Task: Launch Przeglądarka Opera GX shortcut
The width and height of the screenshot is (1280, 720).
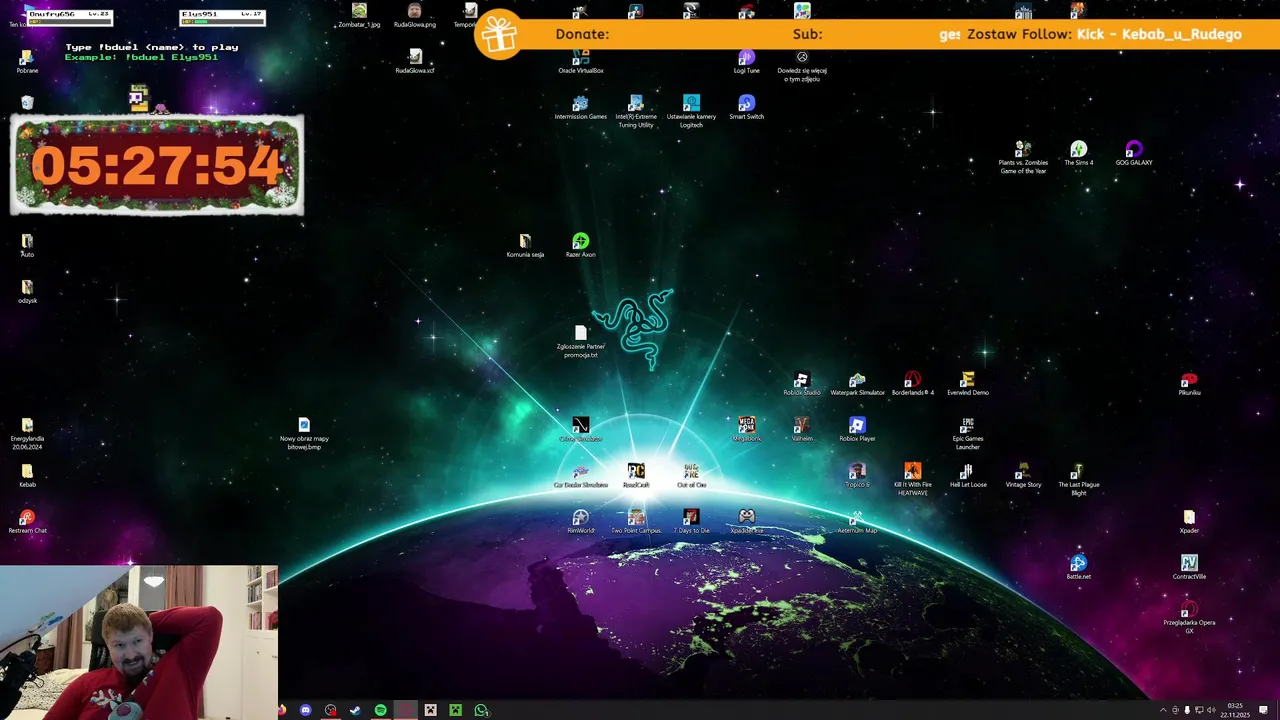Action: pyautogui.click(x=1189, y=618)
